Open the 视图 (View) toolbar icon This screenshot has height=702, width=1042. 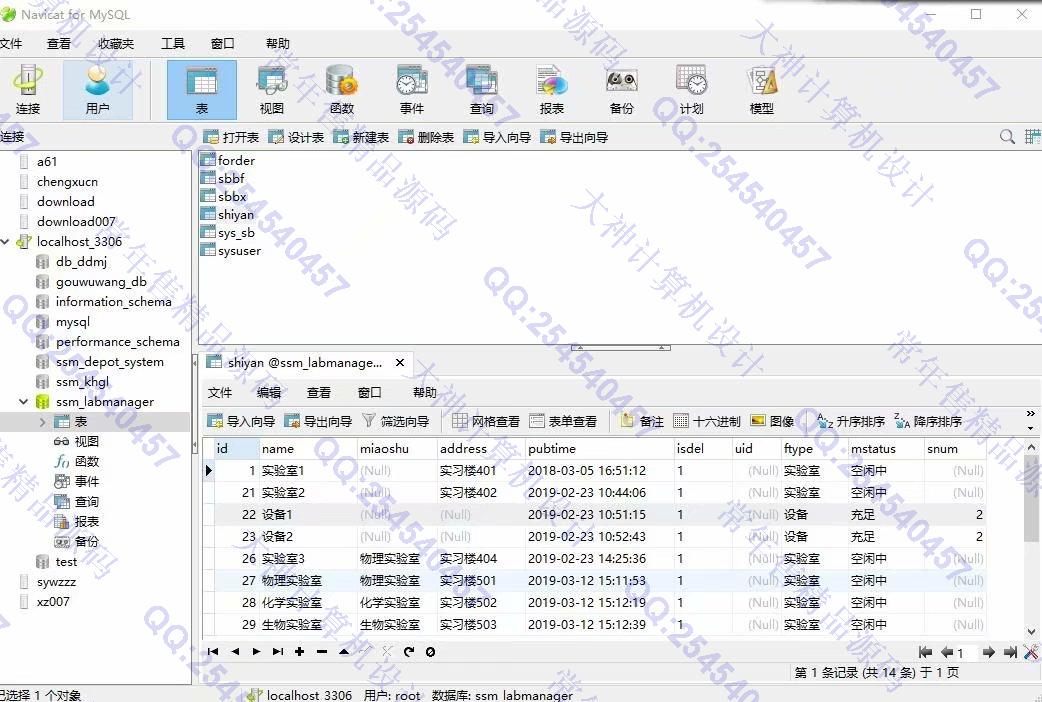272,89
